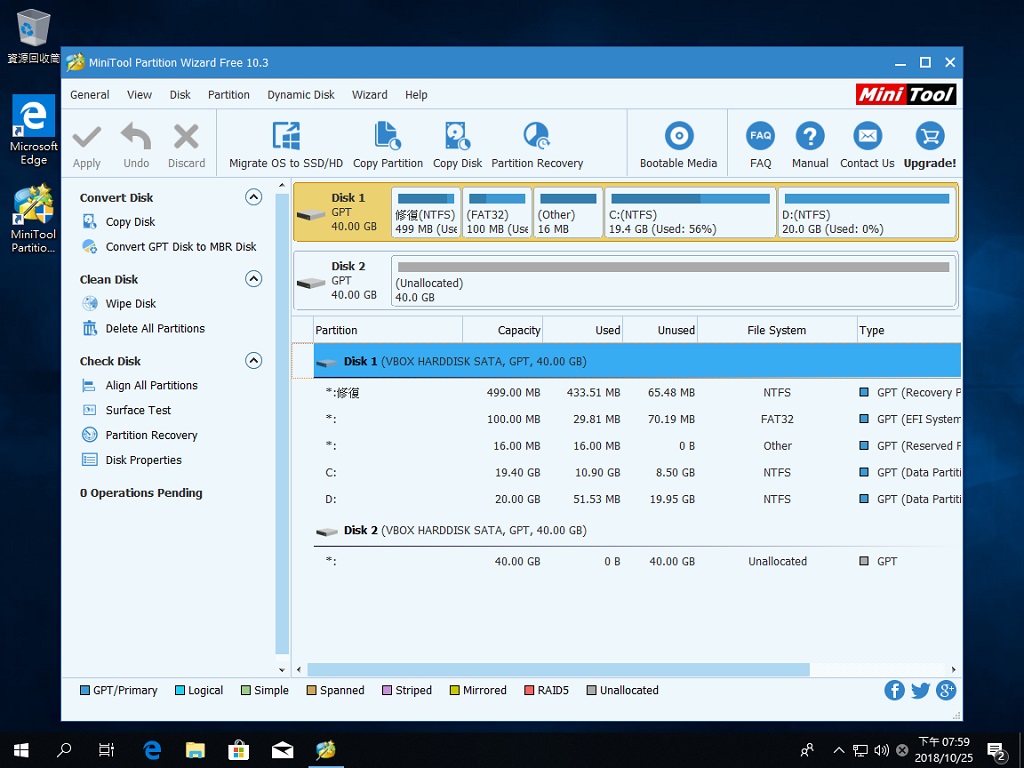Show hidden system tray icons
Image resolution: width=1024 pixels, height=768 pixels.
click(x=839, y=750)
